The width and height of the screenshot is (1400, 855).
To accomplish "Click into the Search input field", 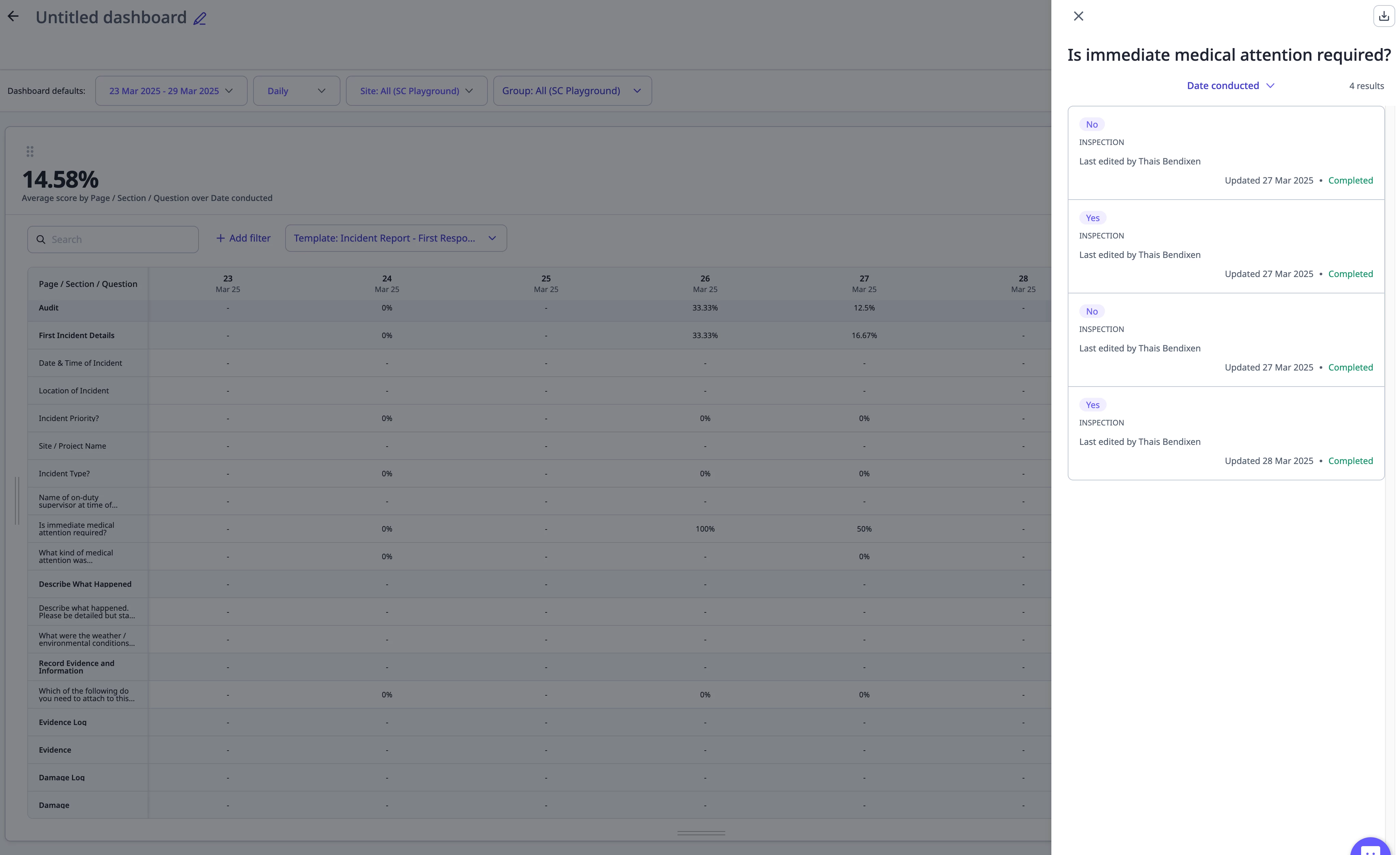I will tap(113, 239).
